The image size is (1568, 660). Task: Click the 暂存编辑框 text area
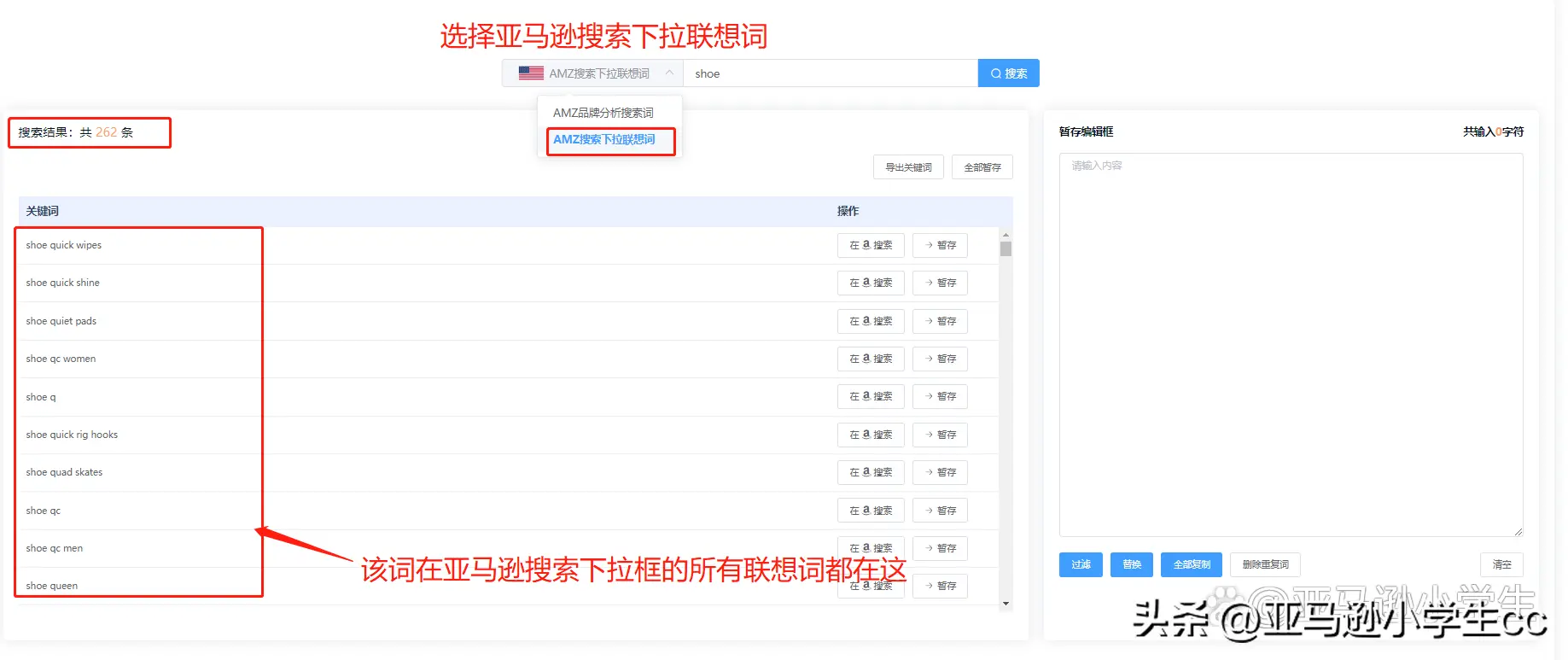(1291, 345)
